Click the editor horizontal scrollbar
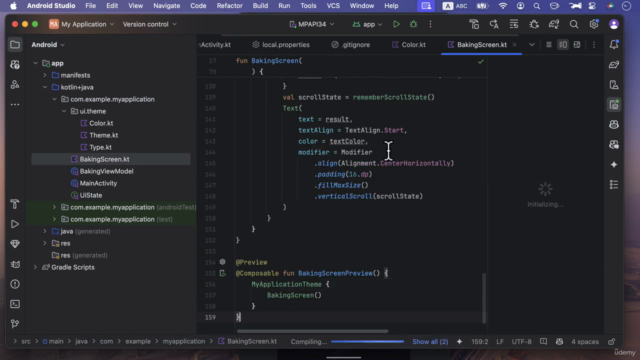The height and width of the screenshot is (360, 640). tap(313, 331)
